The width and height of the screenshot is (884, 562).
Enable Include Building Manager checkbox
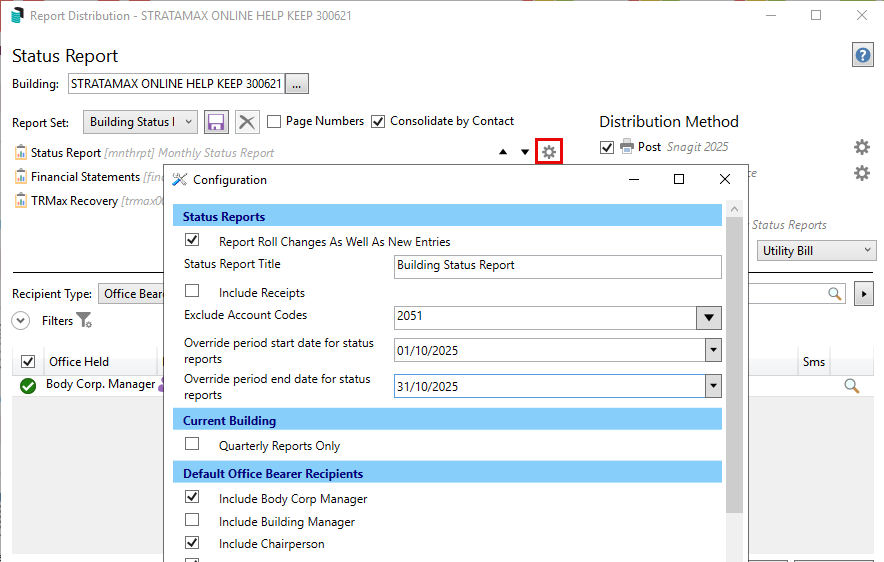[x=192, y=519]
